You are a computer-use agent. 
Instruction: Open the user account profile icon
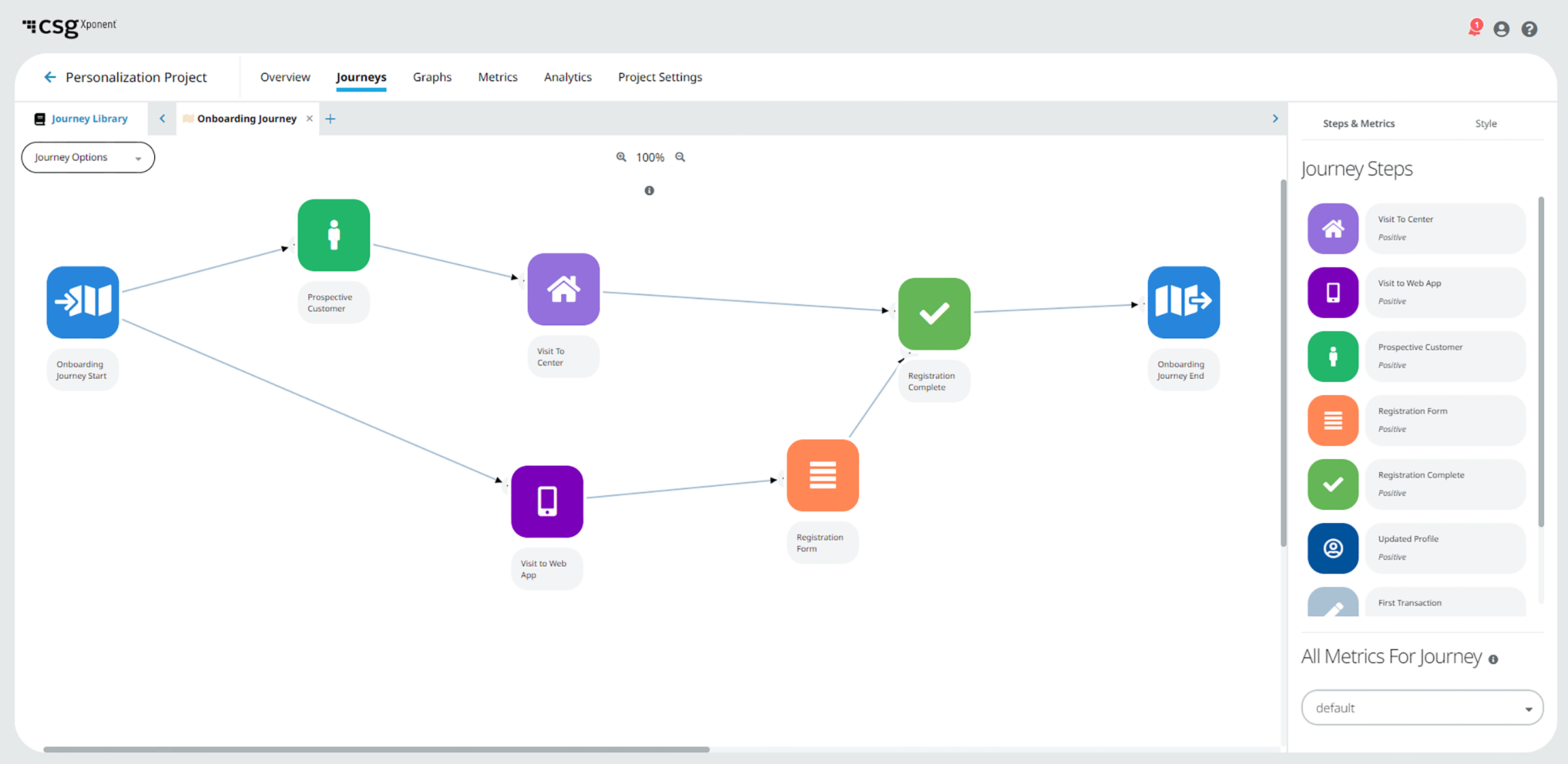[1501, 29]
